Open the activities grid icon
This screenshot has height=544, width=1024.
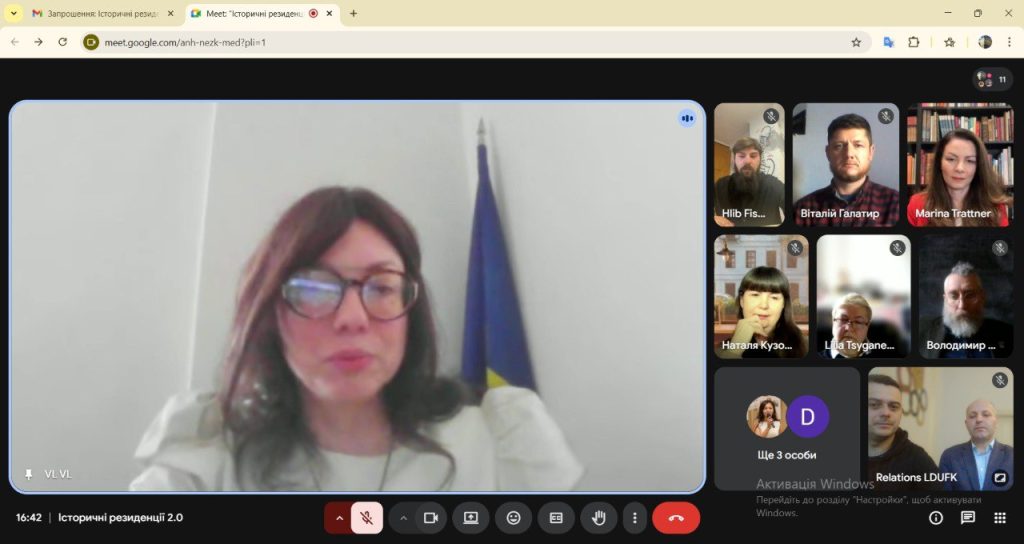pos(999,518)
